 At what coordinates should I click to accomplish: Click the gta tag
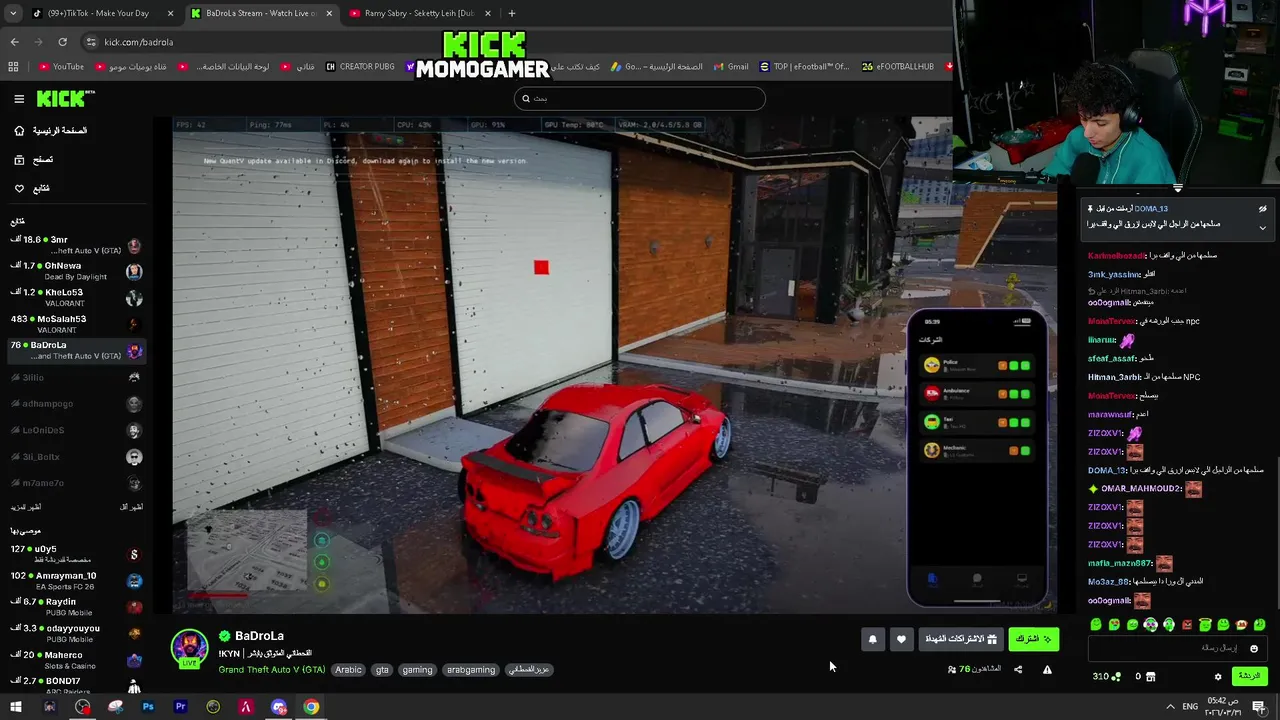click(382, 670)
